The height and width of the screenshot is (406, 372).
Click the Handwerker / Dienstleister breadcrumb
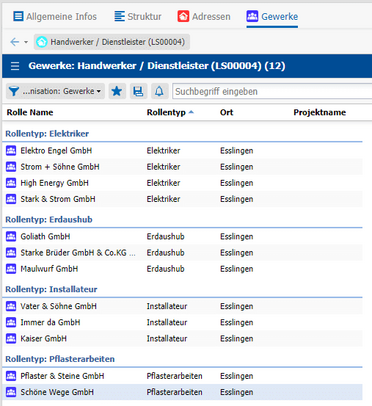tap(112, 42)
